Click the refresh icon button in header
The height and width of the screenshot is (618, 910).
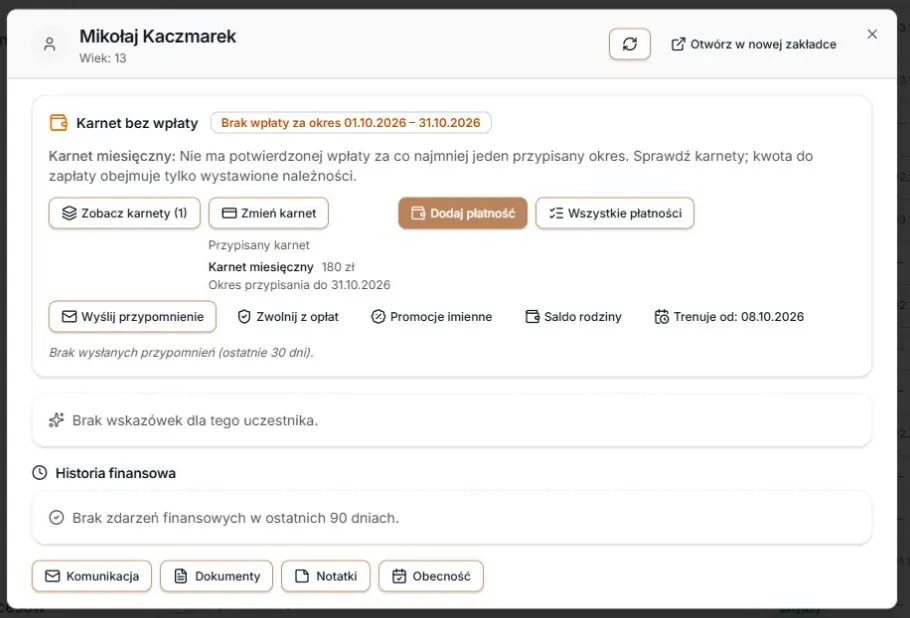coord(630,44)
